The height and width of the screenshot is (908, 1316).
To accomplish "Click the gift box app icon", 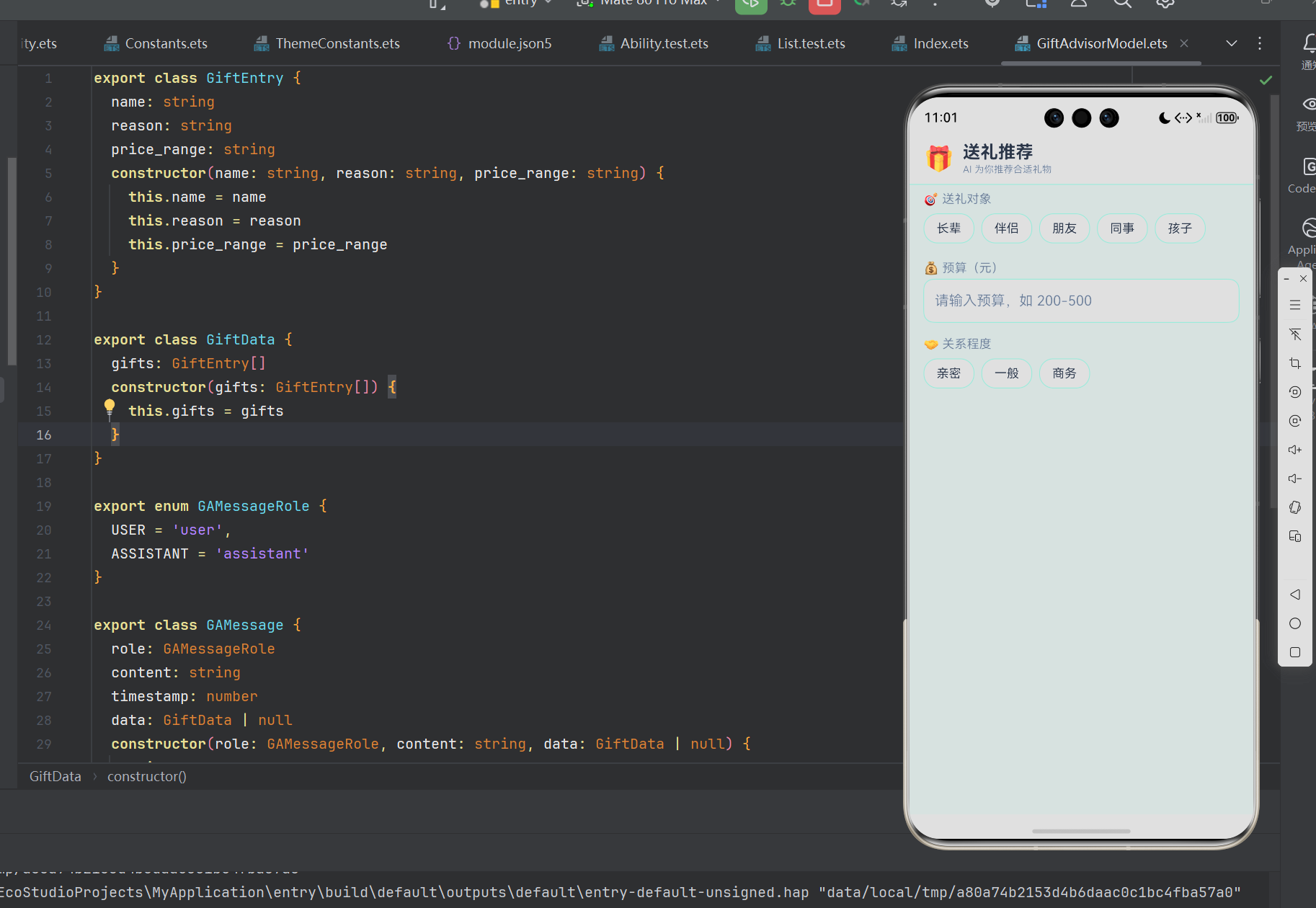I will [x=939, y=158].
